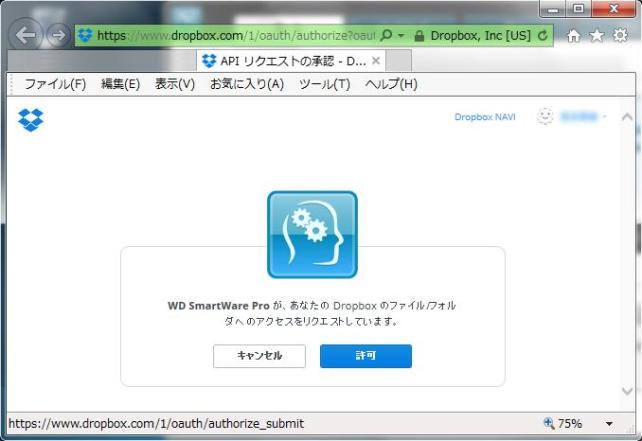The image size is (642, 441).
Task: Close the browser window
Action: tap(613, 9)
